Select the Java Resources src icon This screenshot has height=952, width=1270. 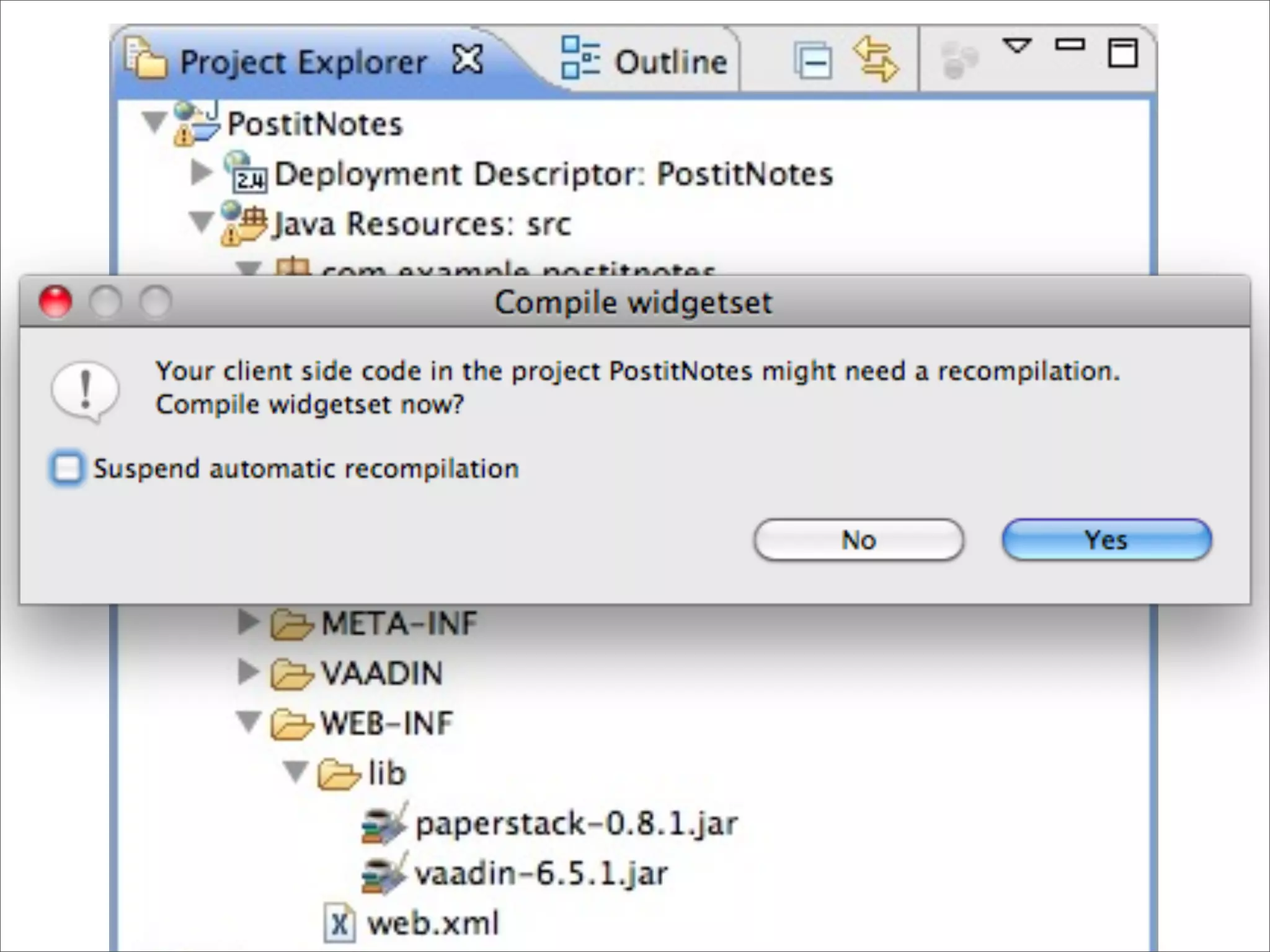244,223
